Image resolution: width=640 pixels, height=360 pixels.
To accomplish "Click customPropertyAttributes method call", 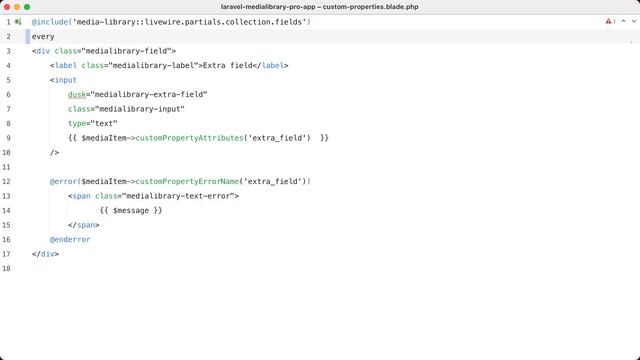I will (x=189, y=138).
